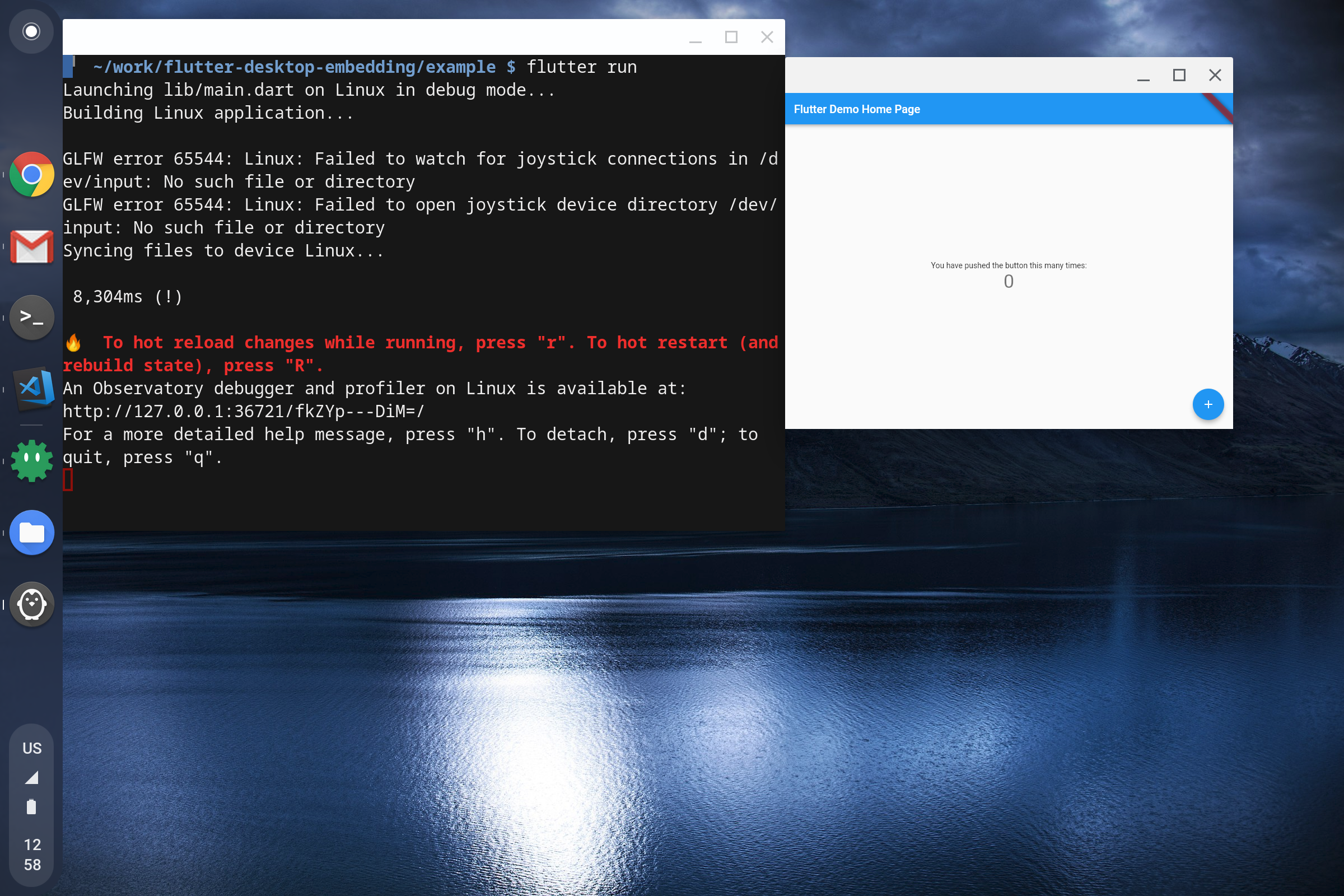This screenshot has height=896, width=1344.
Task: Launch Google Chrome from the shelf
Action: click(31, 174)
